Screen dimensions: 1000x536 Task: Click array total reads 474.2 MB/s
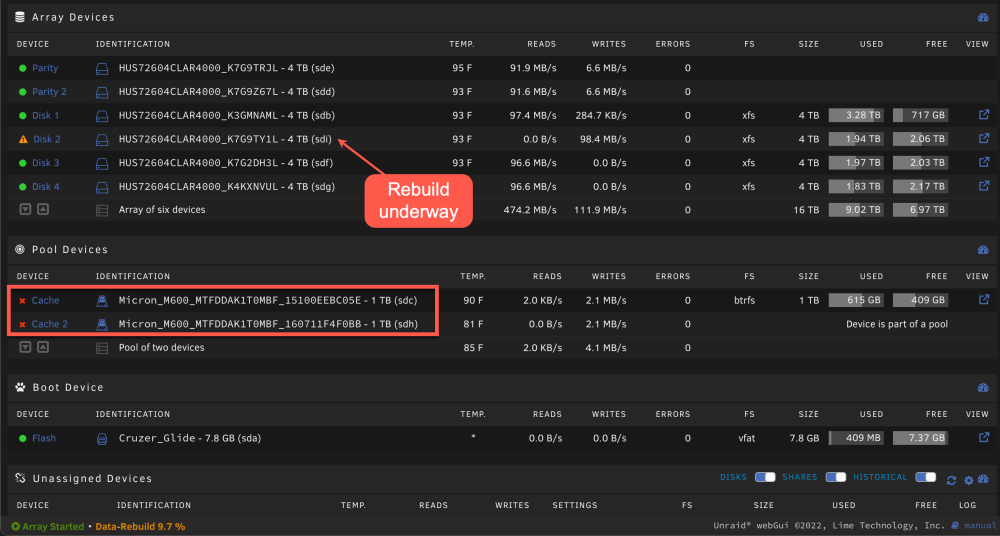point(529,209)
